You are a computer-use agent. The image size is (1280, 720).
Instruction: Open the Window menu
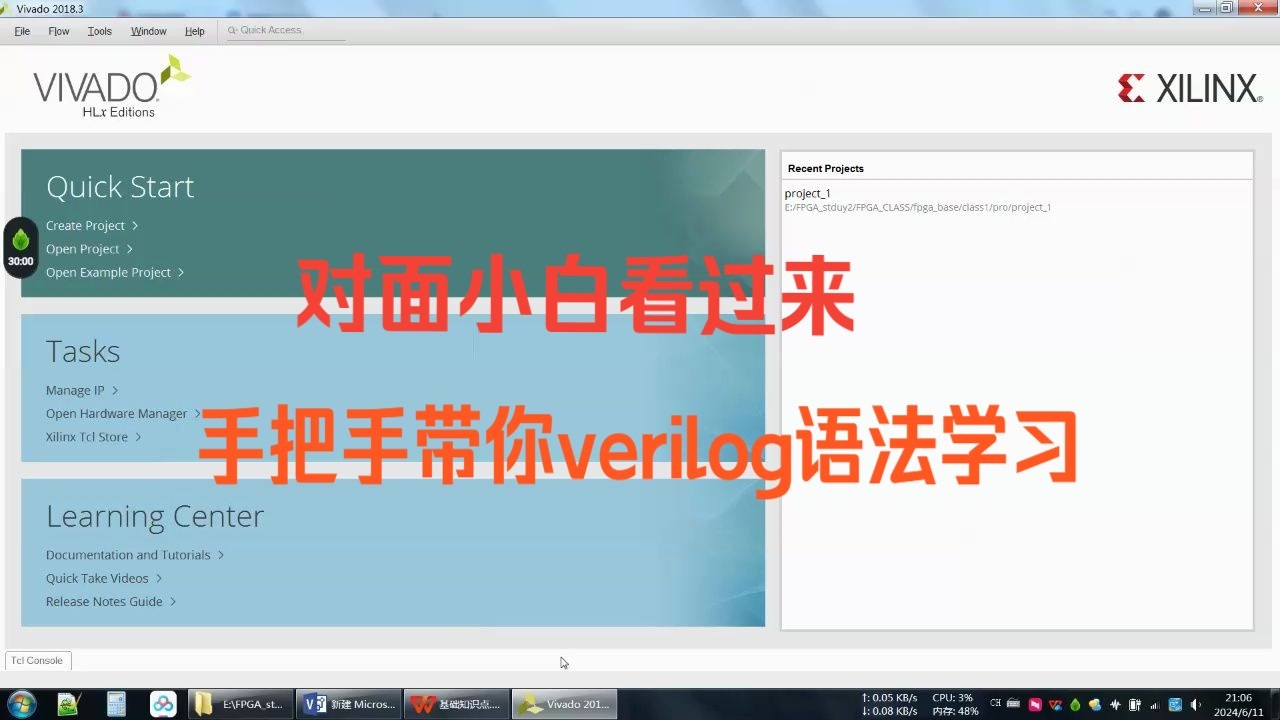[149, 31]
